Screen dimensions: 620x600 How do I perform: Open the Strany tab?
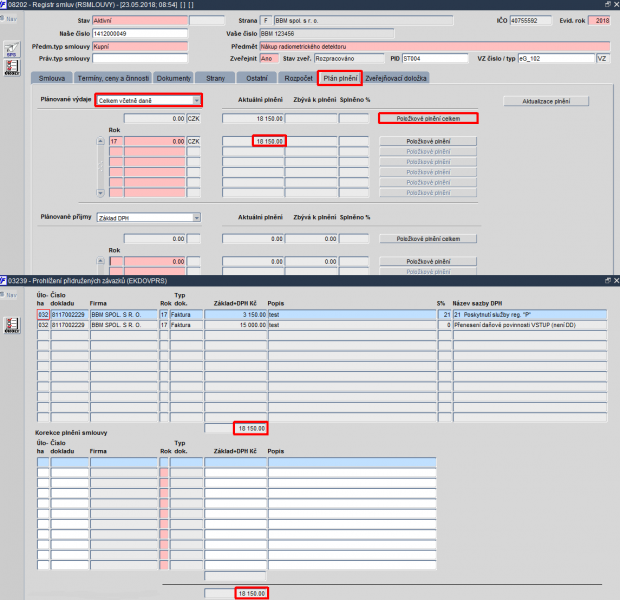(215, 78)
